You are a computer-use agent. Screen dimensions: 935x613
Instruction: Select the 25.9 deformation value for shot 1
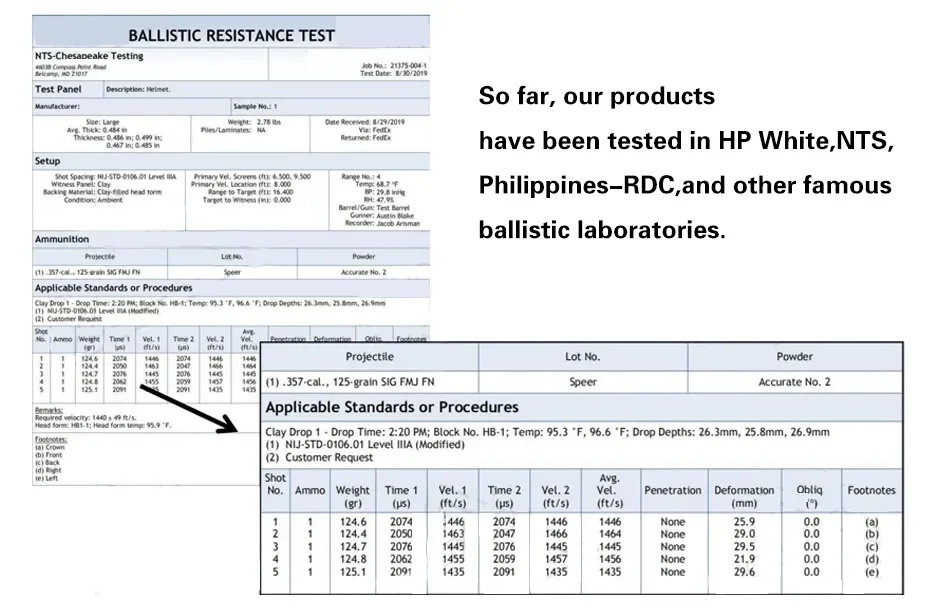click(743, 521)
